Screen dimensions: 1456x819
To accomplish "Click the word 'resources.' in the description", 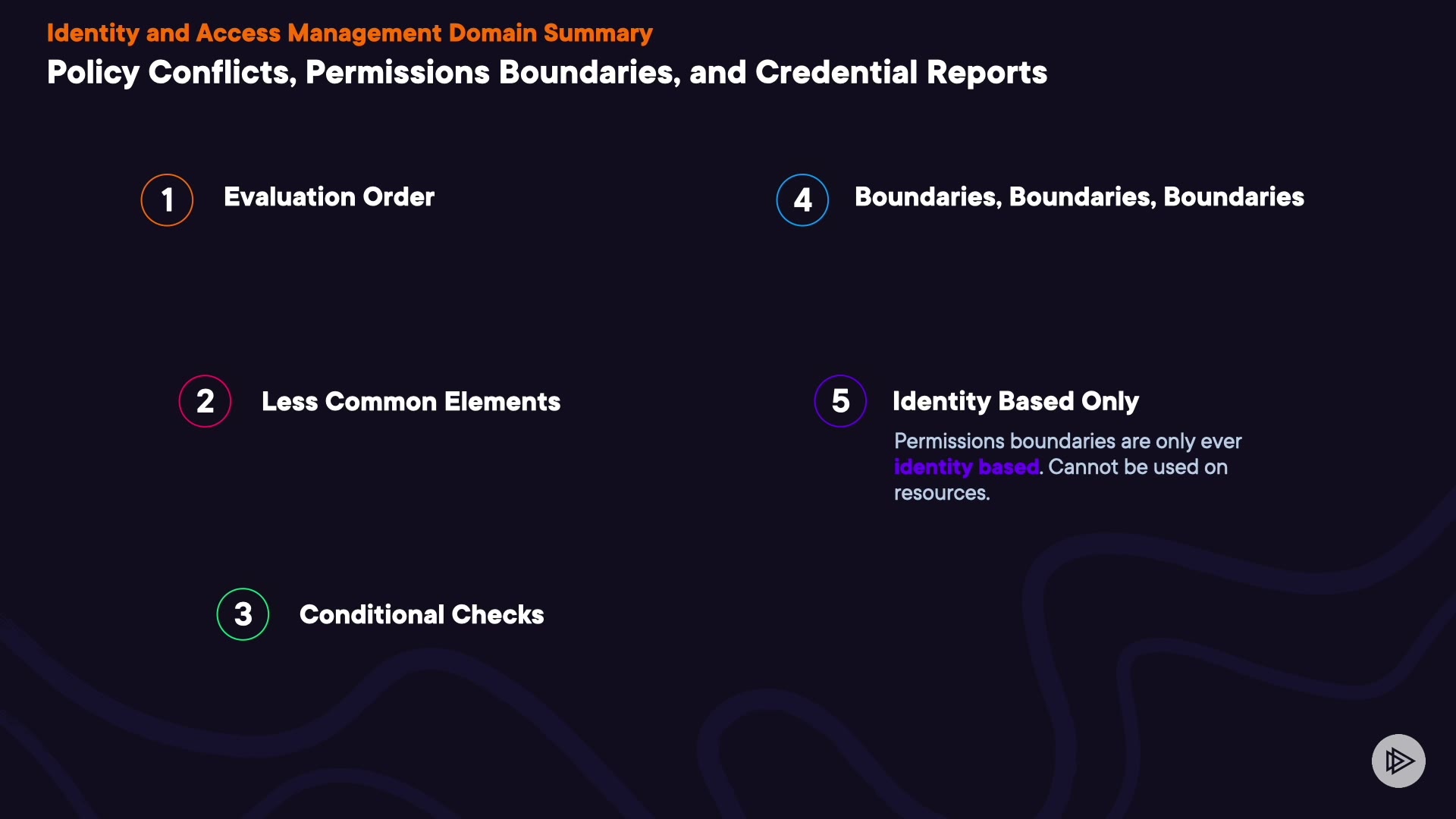I will pos(942,493).
